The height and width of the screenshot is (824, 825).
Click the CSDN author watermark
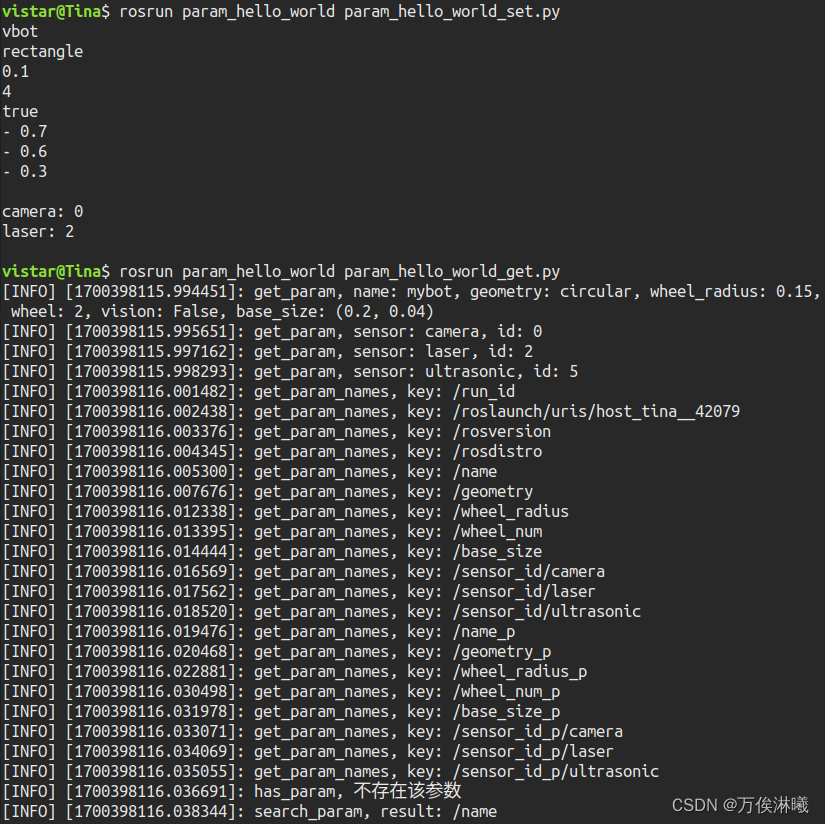739,805
